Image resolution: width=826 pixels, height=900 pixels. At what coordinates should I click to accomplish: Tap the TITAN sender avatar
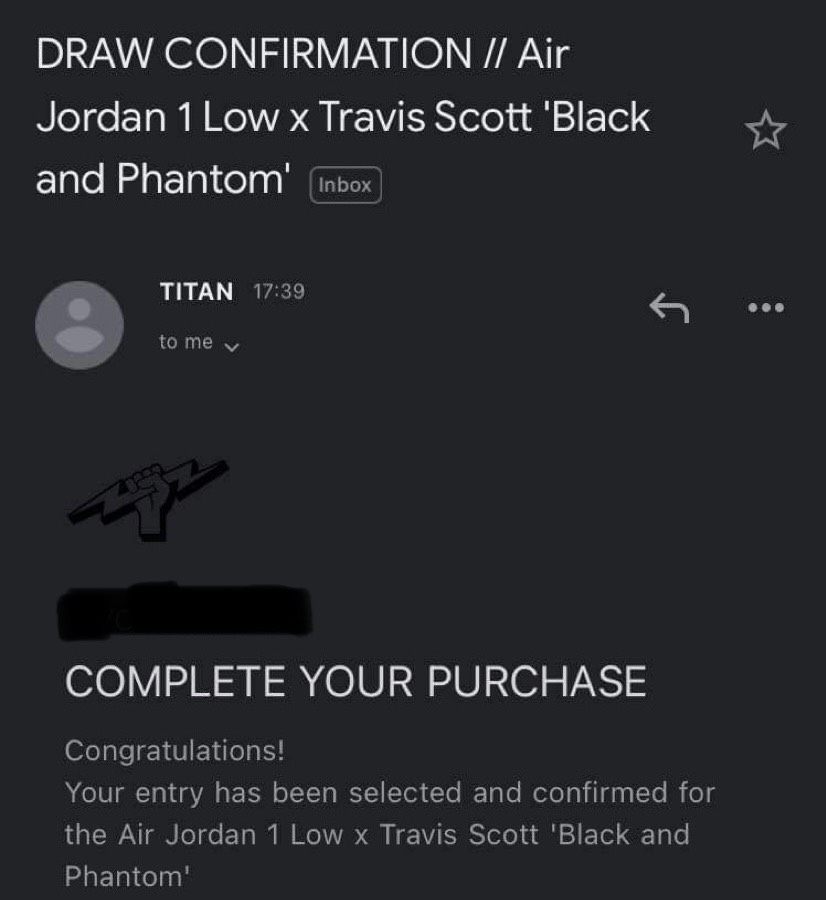[80, 325]
